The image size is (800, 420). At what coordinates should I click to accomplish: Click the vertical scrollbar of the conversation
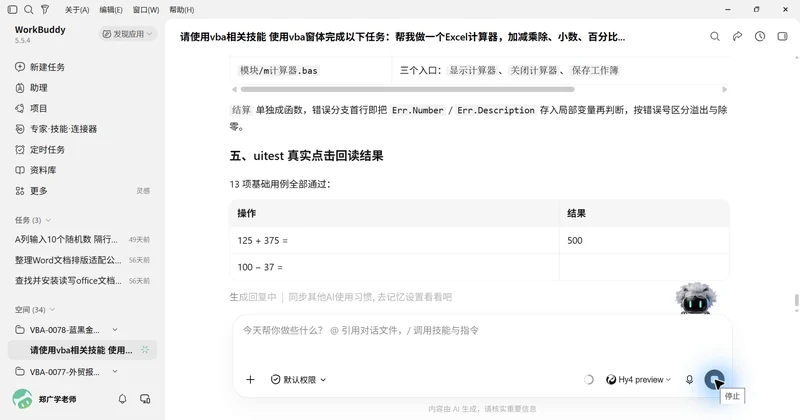point(796,301)
